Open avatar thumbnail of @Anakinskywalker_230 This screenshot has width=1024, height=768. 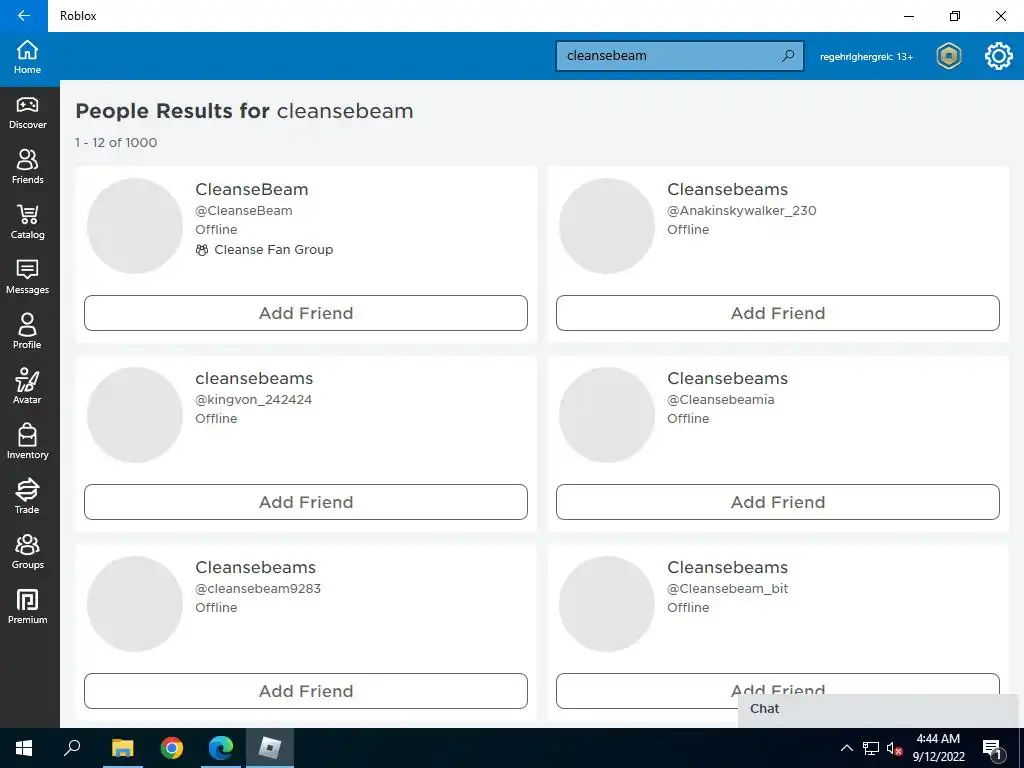(607, 226)
